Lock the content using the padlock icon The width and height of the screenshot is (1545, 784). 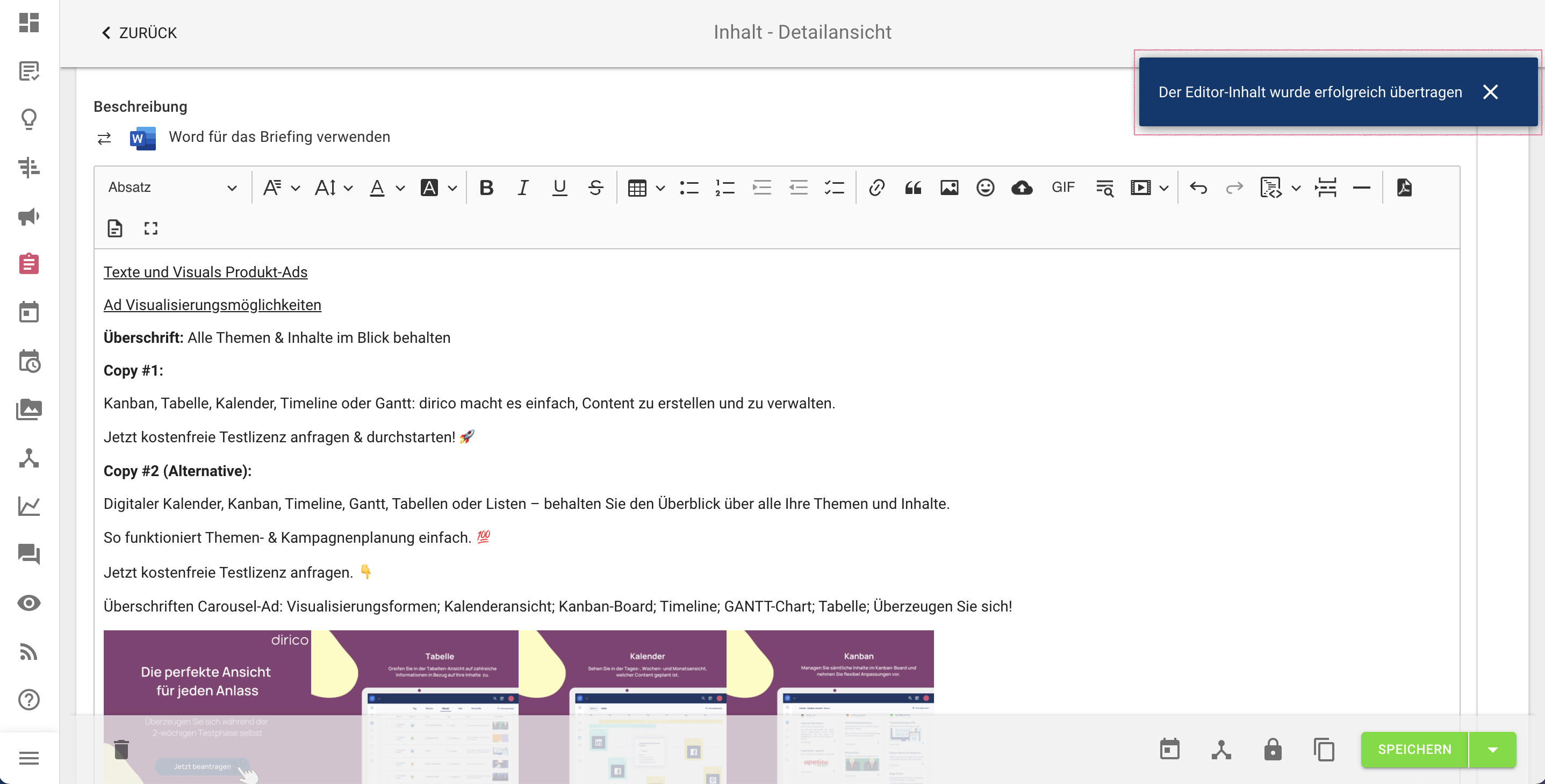coord(1273,749)
